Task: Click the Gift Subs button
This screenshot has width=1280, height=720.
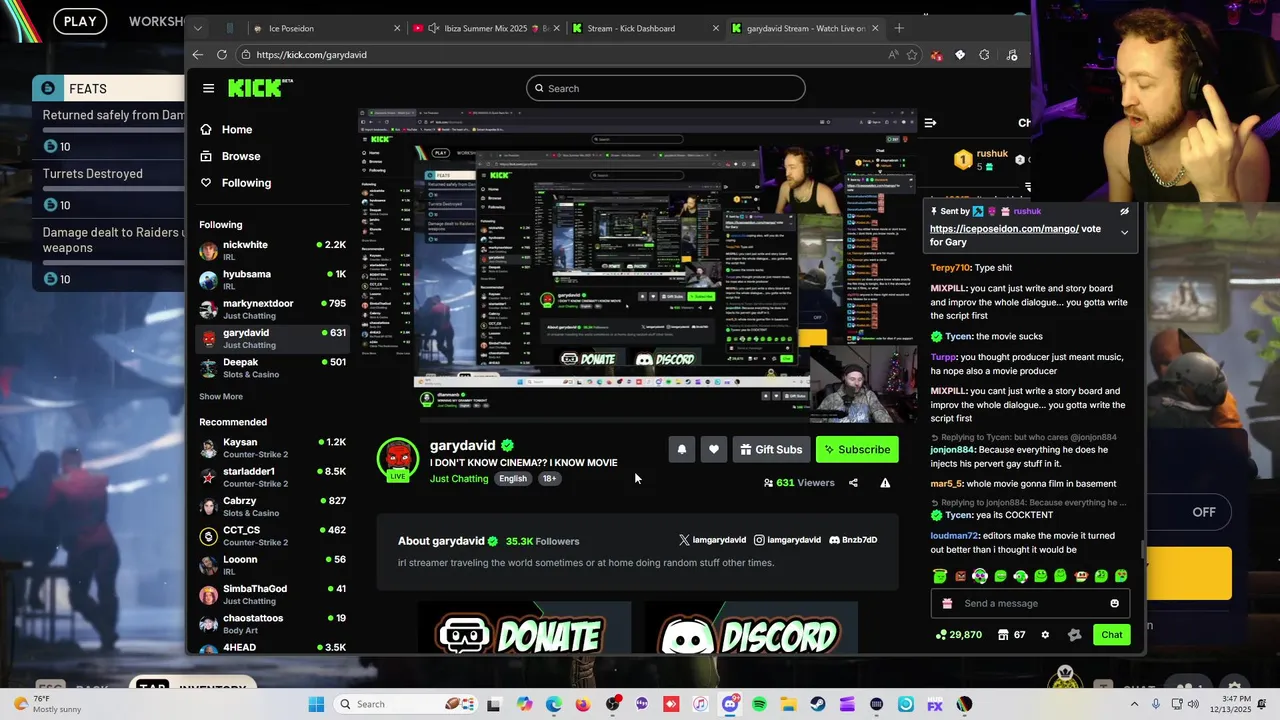Action: pyautogui.click(x=771, y=450)
